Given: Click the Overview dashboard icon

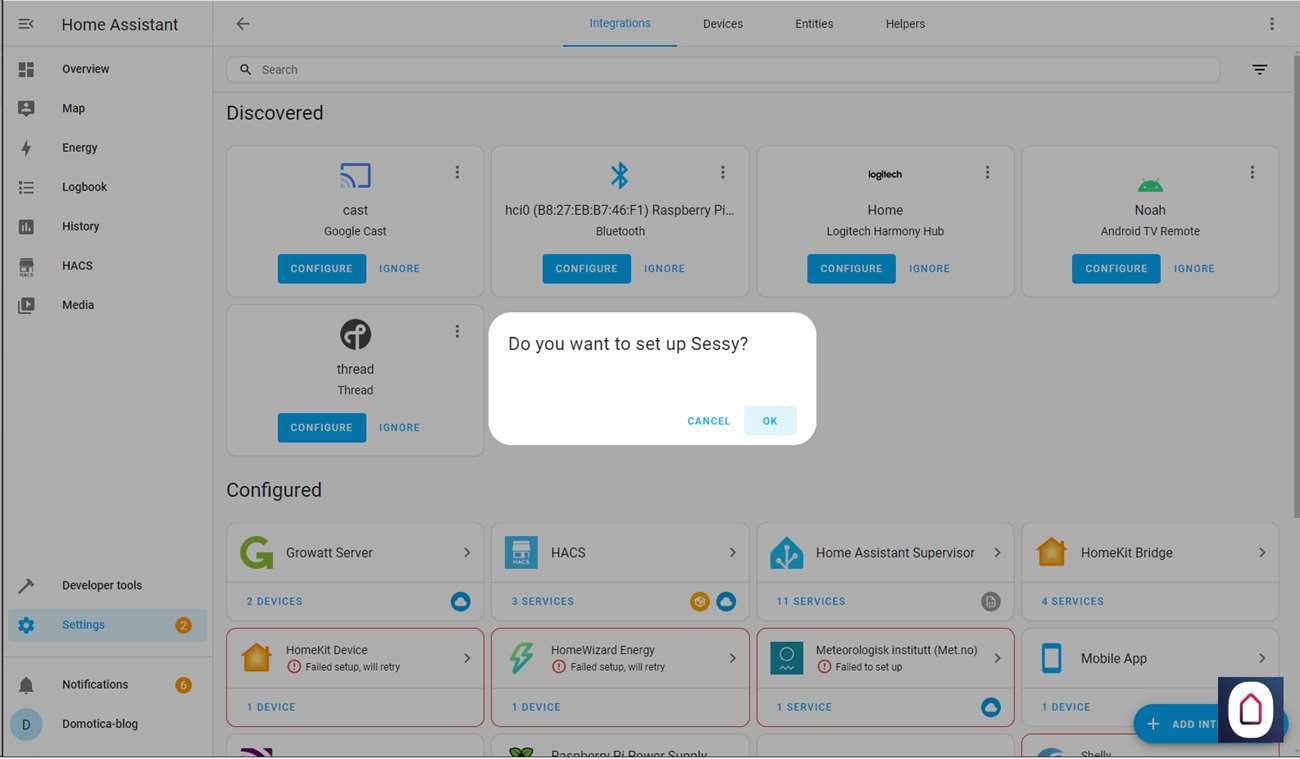Looking at the screenshot, I should coord(26,69).
